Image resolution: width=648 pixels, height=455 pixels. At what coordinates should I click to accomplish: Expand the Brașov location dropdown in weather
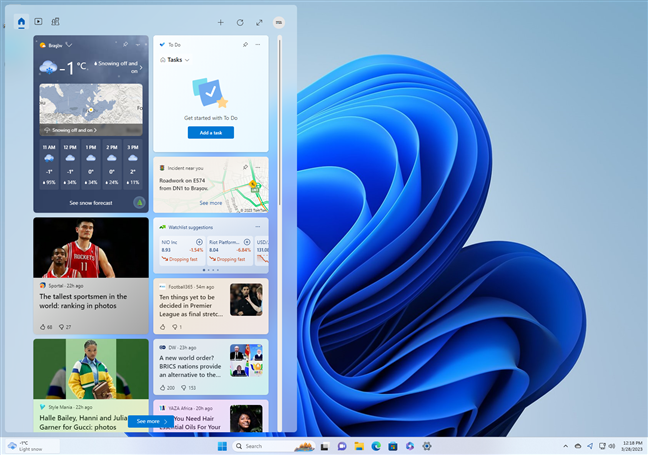[69, 45]
